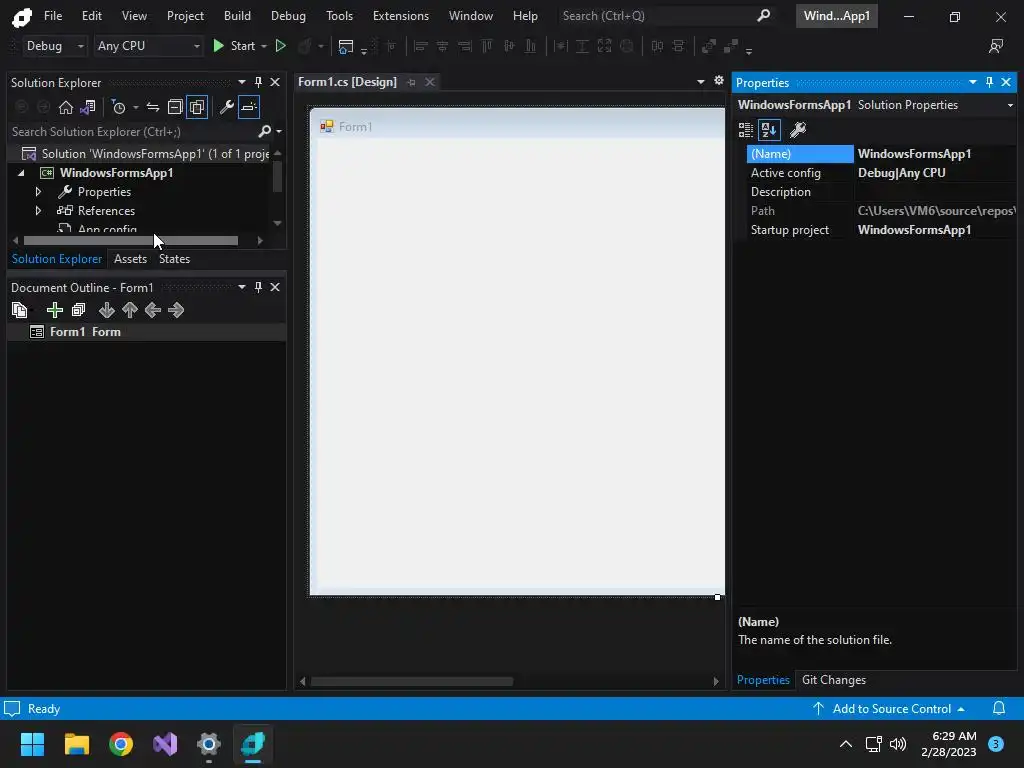Click the left arrow in Document Outline
This screenshot has height=768, width=1024.
(153, 310)
